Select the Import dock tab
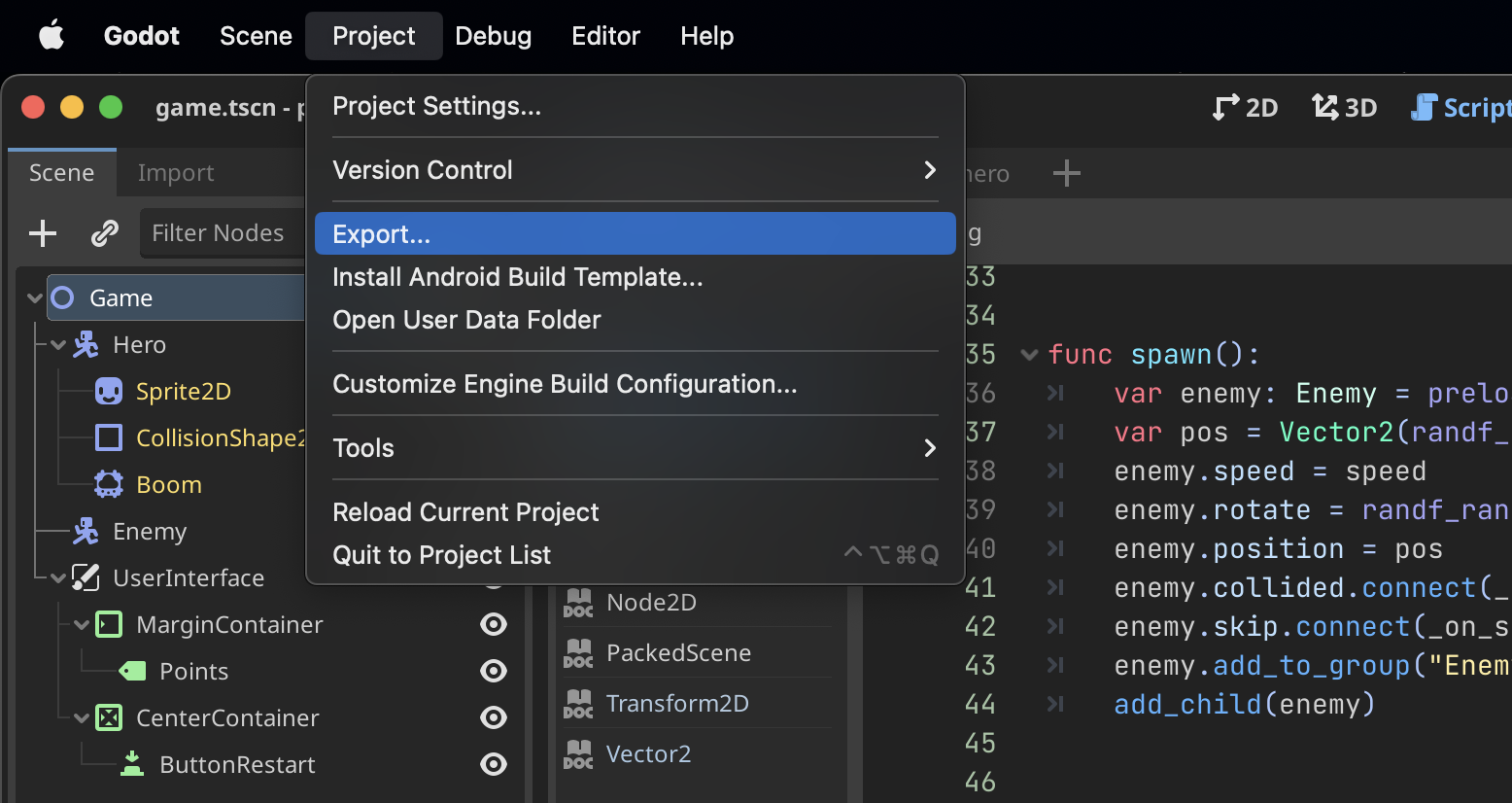Viewport: 1512px width, 803px height. coord(176,173)
